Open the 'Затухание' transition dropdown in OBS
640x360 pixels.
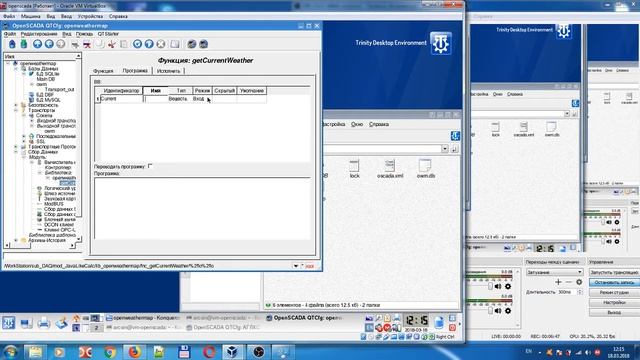[x=554, y=272]
